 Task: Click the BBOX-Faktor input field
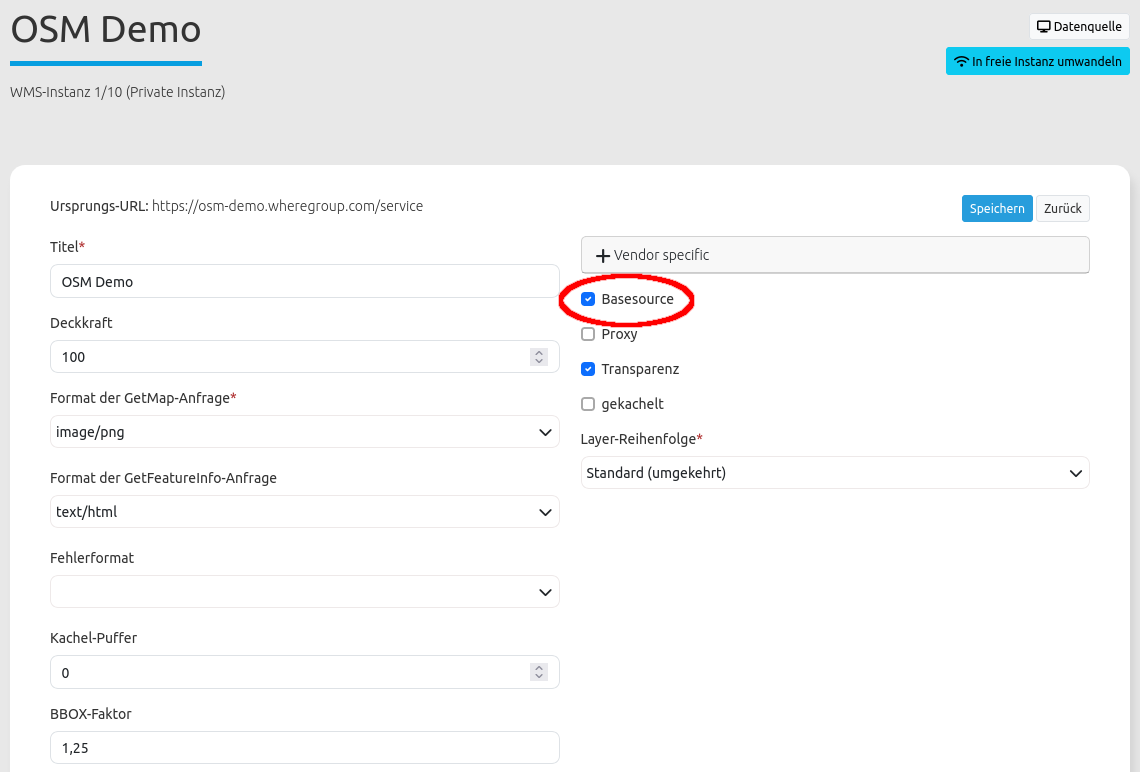[304, 748]
